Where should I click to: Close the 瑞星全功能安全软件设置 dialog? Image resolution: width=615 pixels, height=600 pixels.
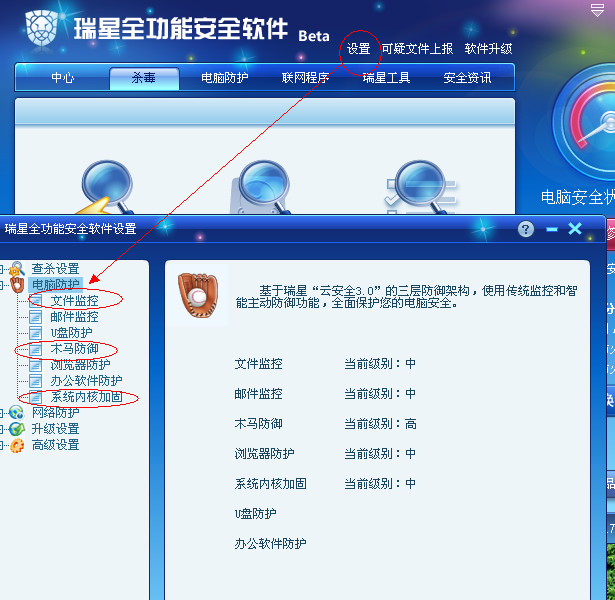point(575,229)
